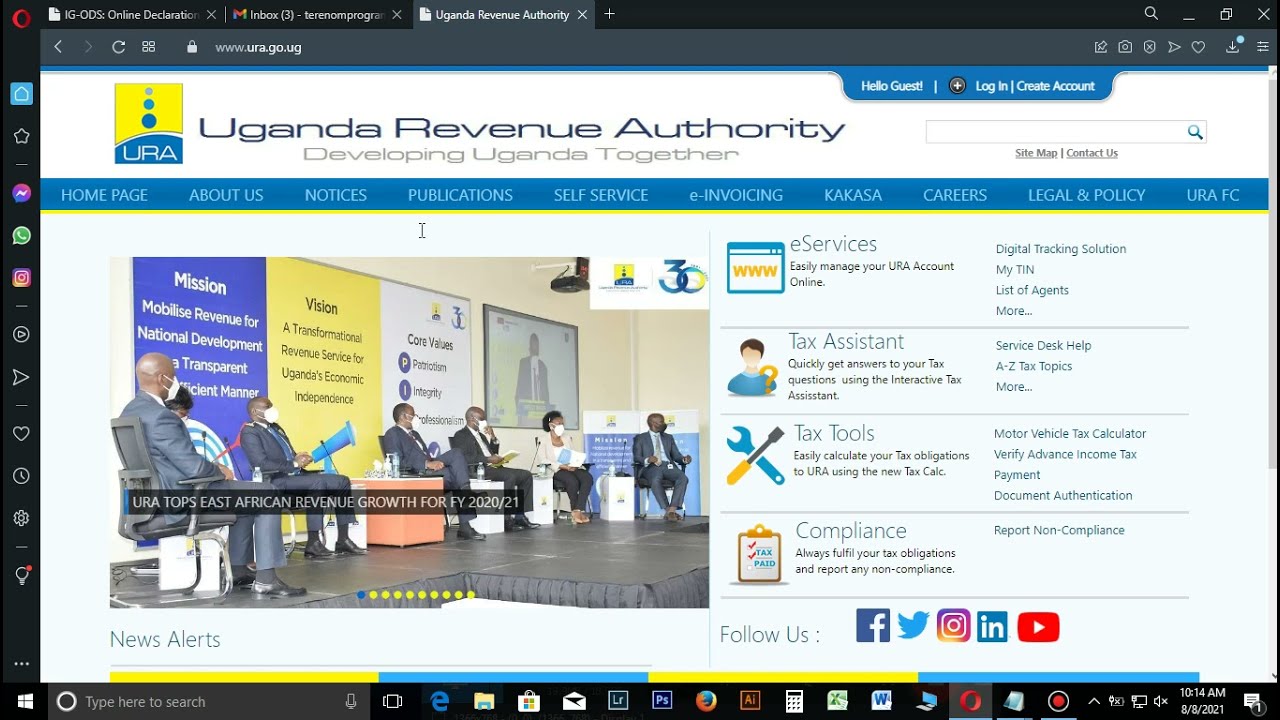Viewport: 1280px width, 720px height.
Task: Open the PUBLICATIONS menu
Action: 460,195
